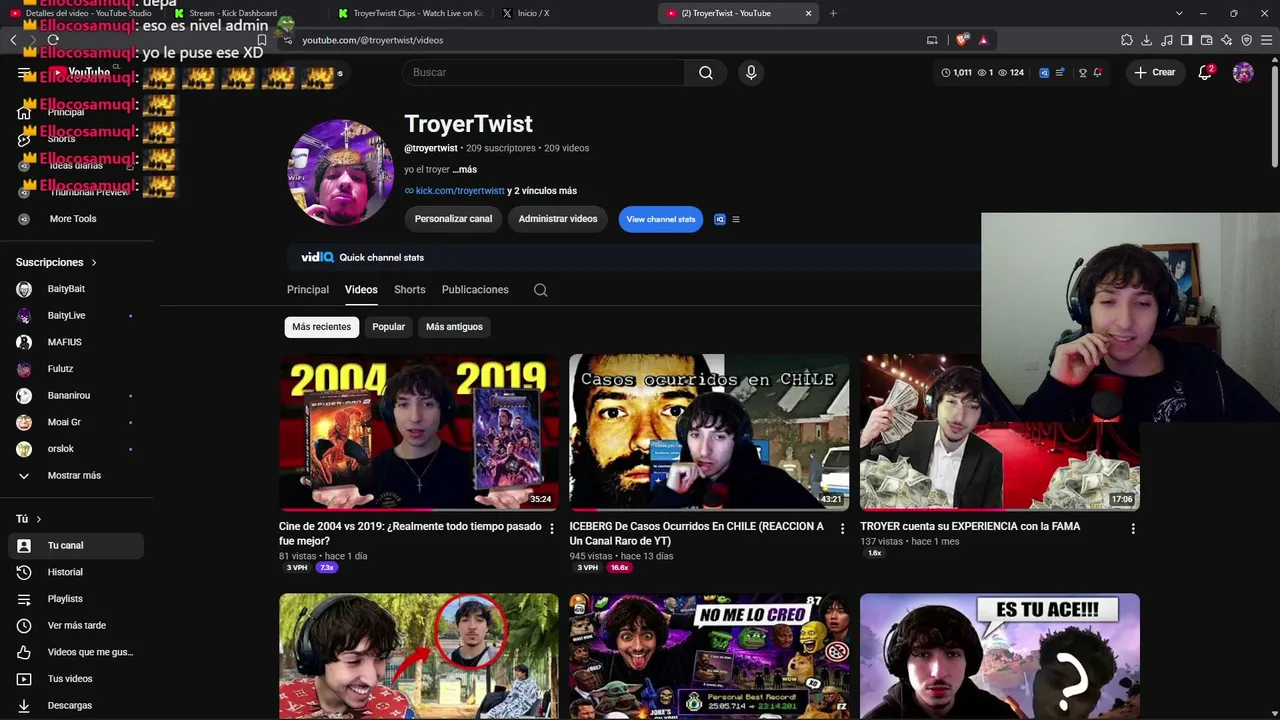Start voice search with the microphone icon
The width and height of the screenshot is (1280, 720).
[x=751, y=72]
